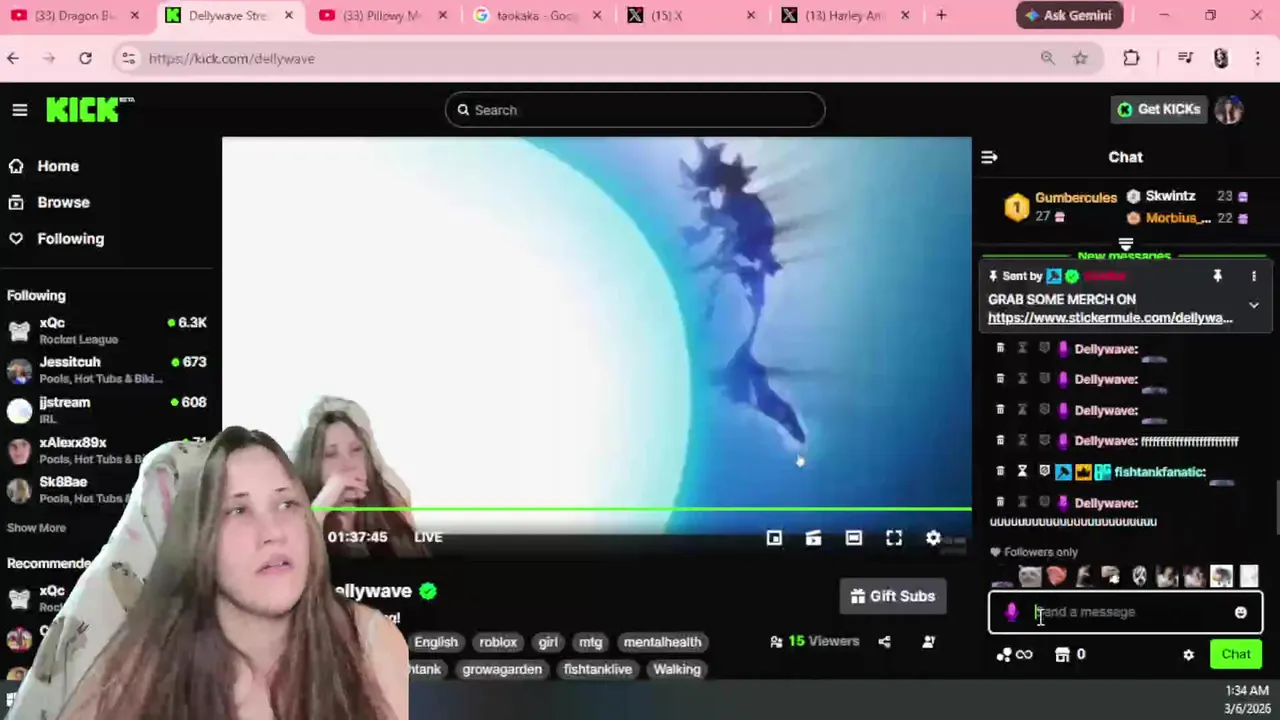The image size is (1280, 720).
Task: Click the mentalhealth tag
Action: point(662,642)
